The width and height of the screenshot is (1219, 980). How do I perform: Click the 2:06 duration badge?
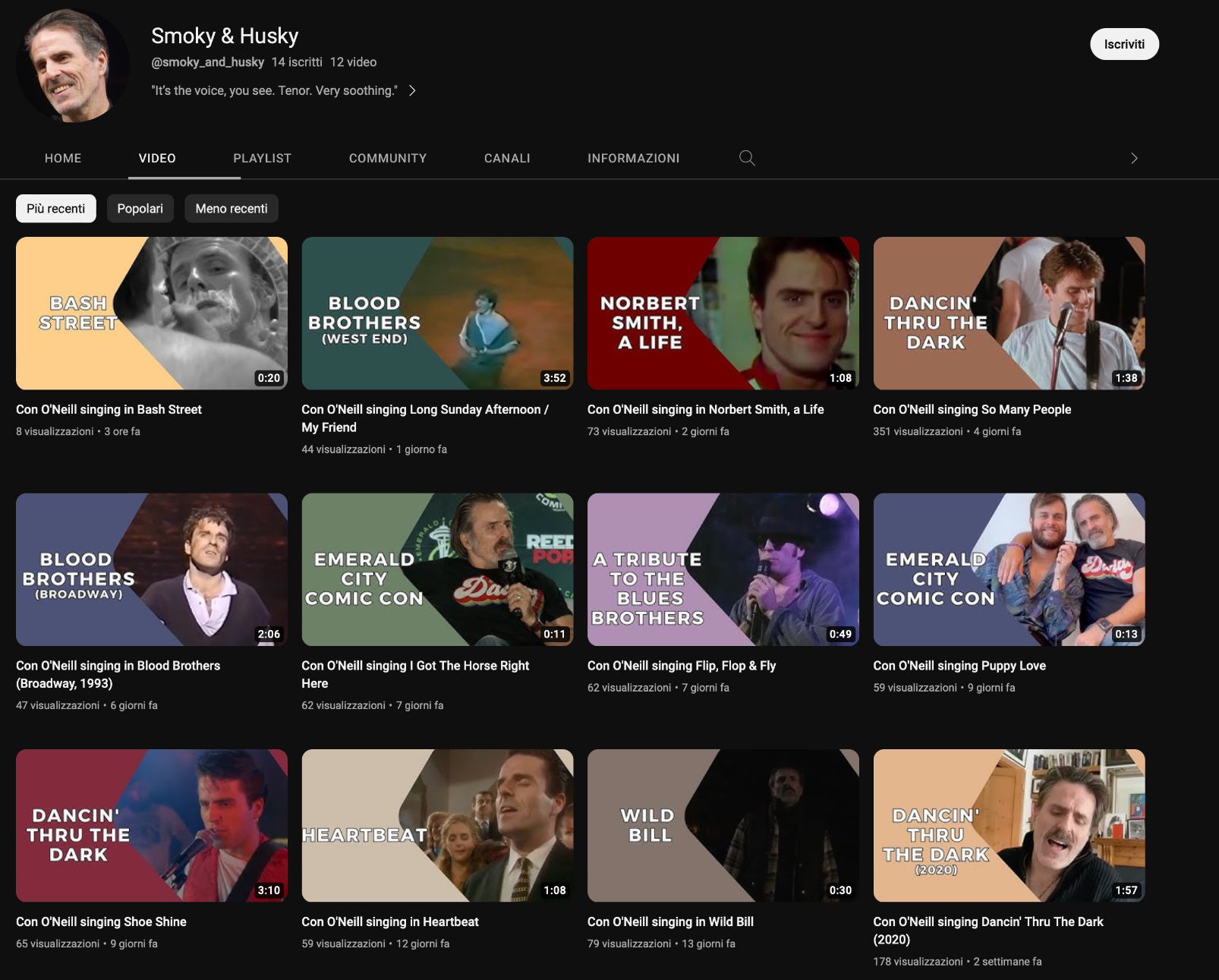click(x=269, y=634)
